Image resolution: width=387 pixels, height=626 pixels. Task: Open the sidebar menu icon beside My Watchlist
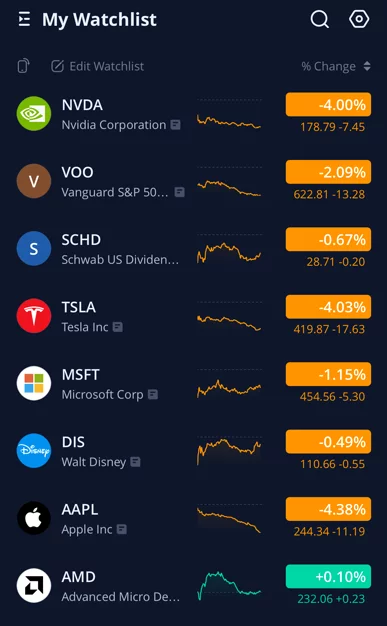tap(24, 19)
